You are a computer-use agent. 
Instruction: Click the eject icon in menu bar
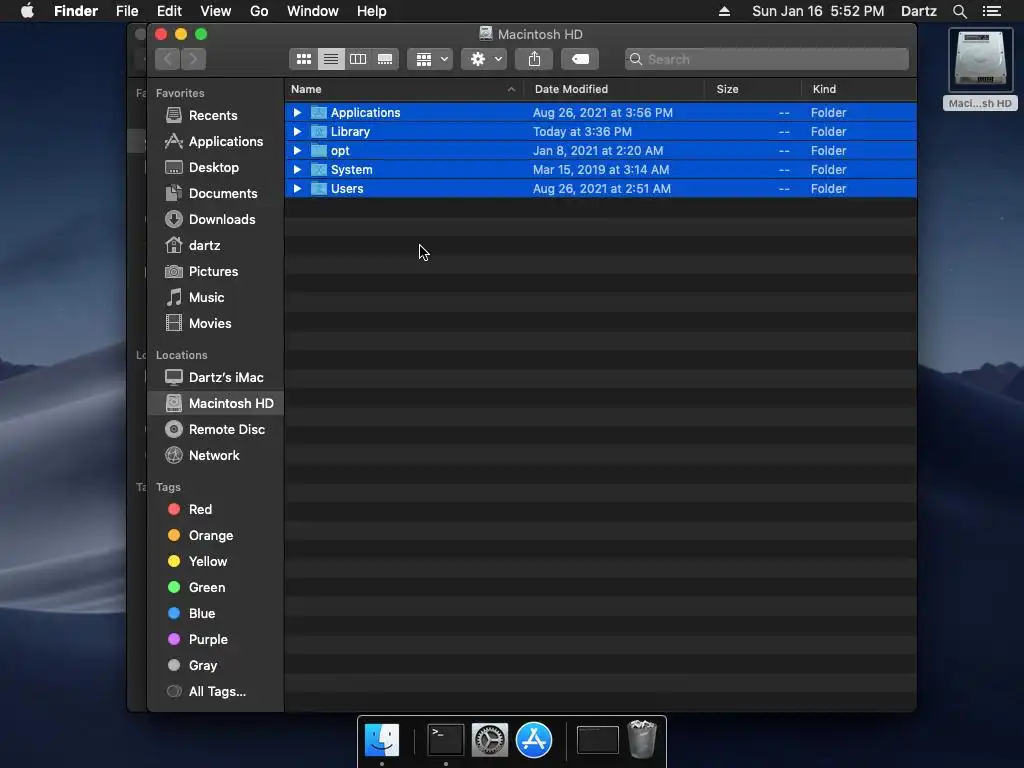(x=724, y=11)
